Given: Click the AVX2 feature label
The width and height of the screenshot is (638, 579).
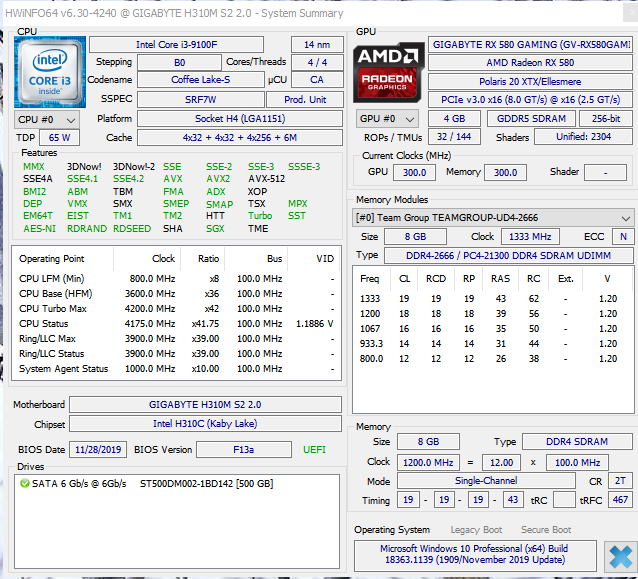Looking at the screenshot, I should coord(260,179).
